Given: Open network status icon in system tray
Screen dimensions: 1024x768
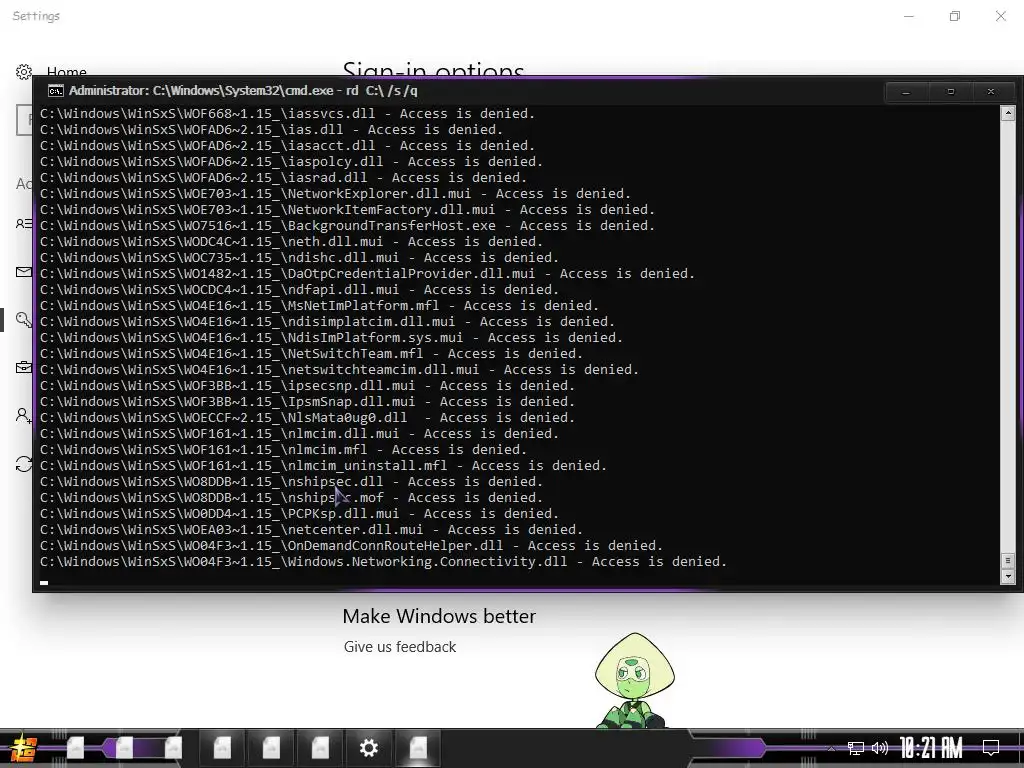Looking at the screenshot, I should click(856, 748).
